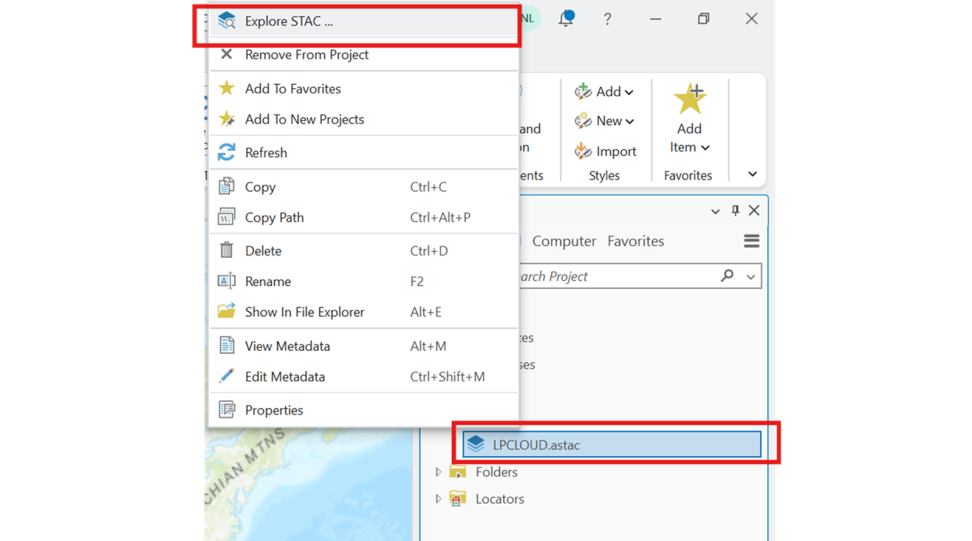Open the notifications bell
The height and width of the screenshot is (541, 972).
[x=566, y=19]
